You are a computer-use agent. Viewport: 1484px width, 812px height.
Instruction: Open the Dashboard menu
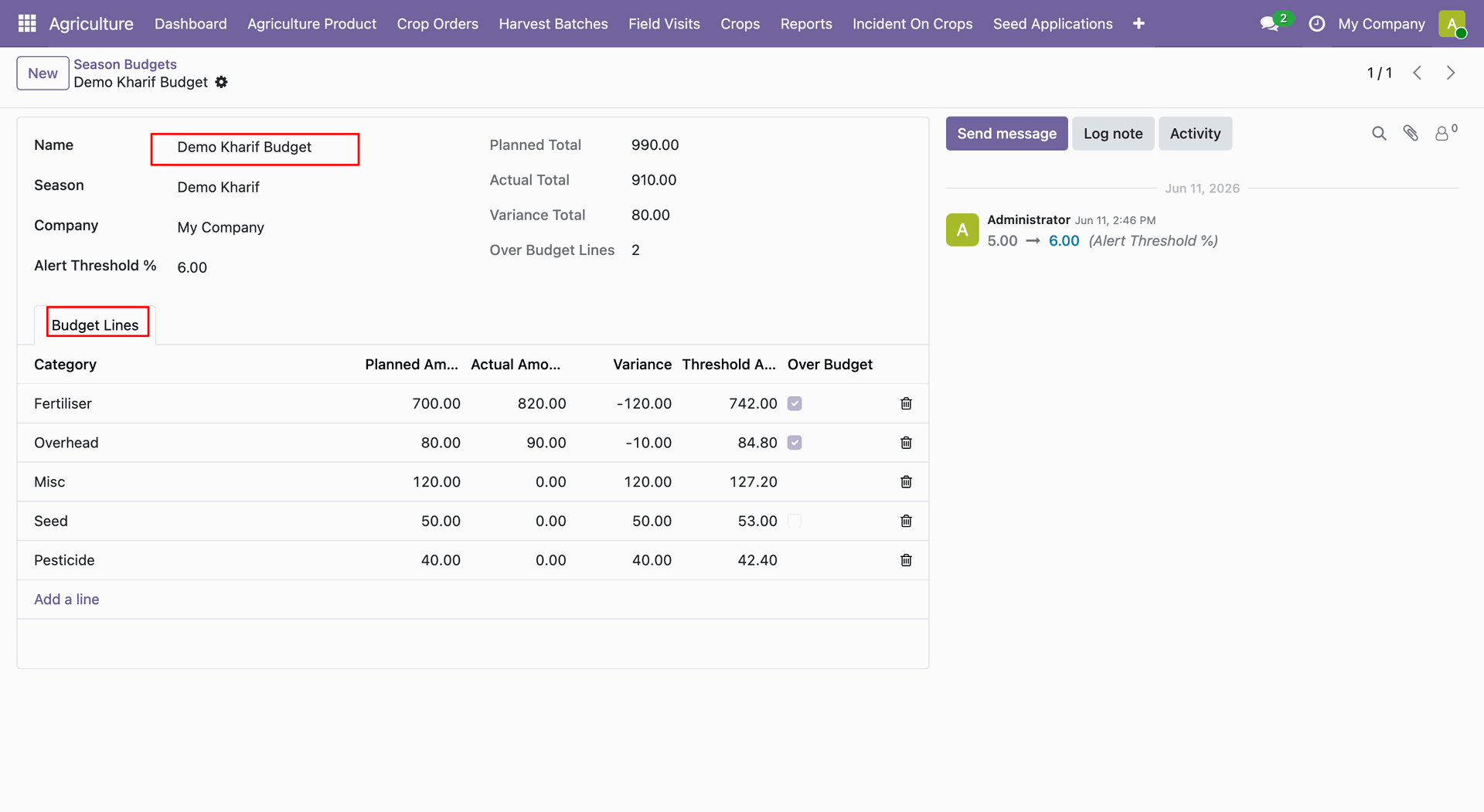(x=191, y=24)
